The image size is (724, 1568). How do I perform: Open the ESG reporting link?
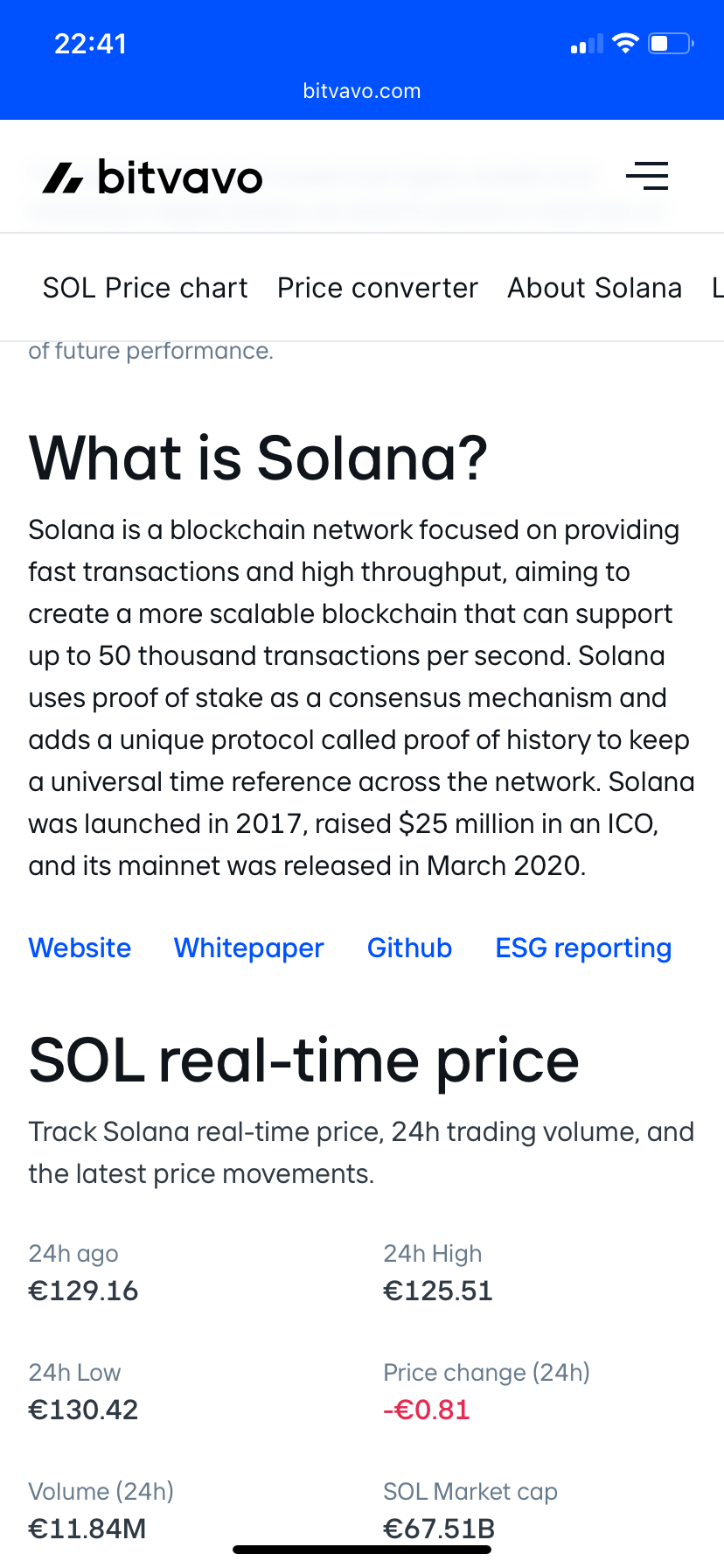tap(583, 948)
